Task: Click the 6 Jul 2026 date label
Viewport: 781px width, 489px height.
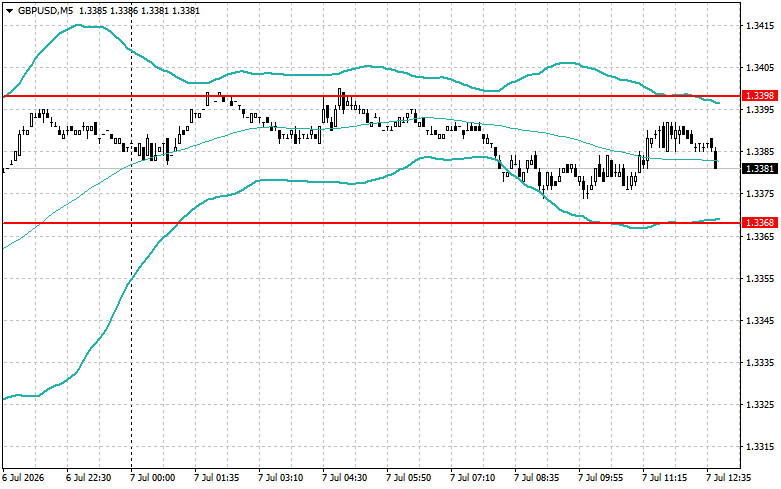Action: (x=23, y=478)
